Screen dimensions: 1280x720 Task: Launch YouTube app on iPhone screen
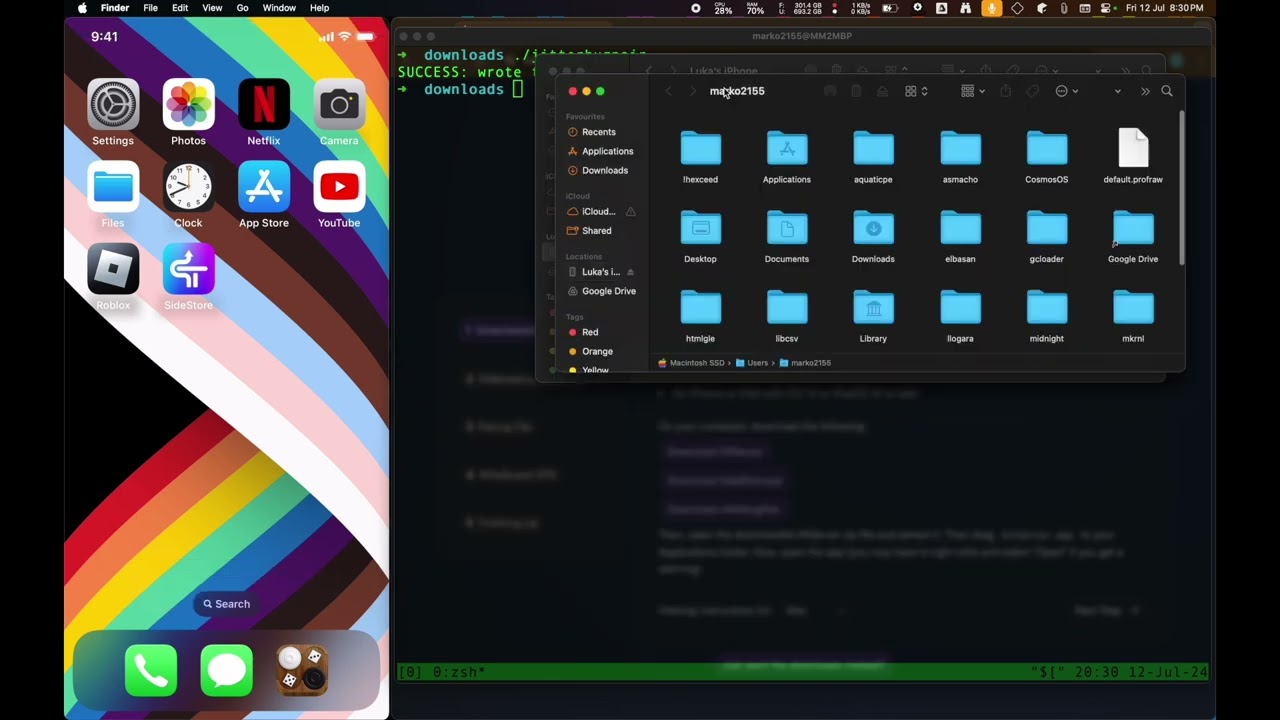tap(339, 186)
